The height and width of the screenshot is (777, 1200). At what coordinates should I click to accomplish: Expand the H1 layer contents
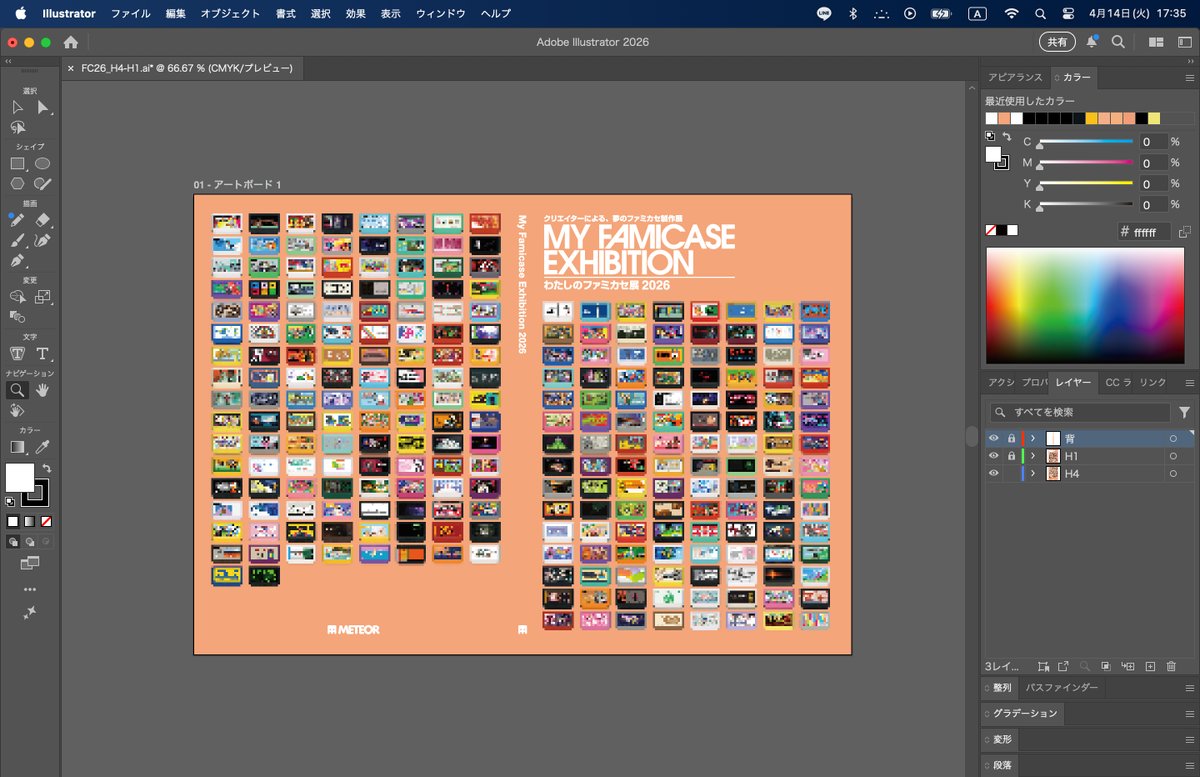point(1033,456)
